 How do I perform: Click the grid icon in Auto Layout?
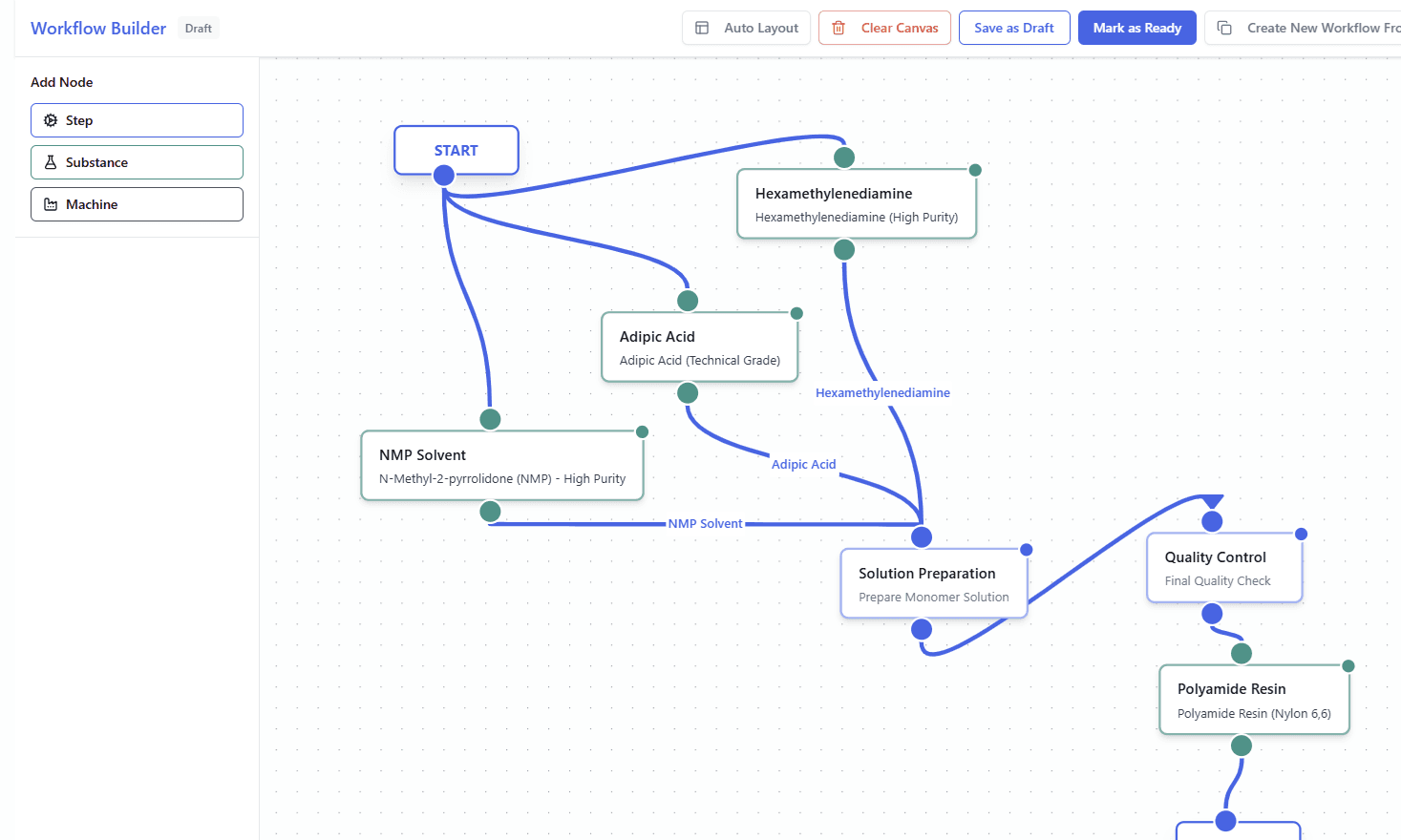pyautogui.click(x=702, y=28)
